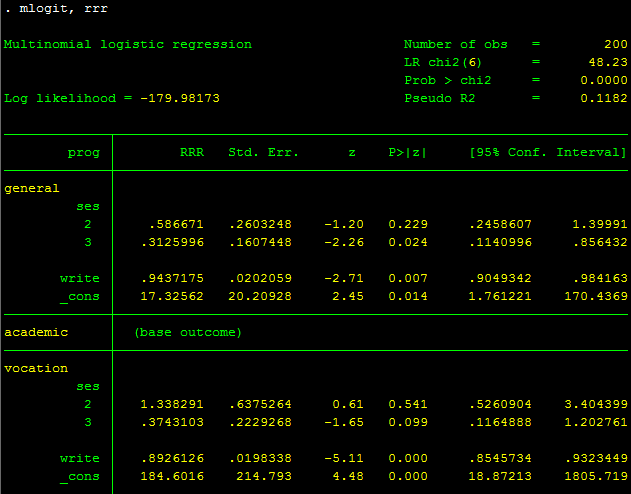
Task: Click the P>|z| column header
Action: tap(407, 152)
